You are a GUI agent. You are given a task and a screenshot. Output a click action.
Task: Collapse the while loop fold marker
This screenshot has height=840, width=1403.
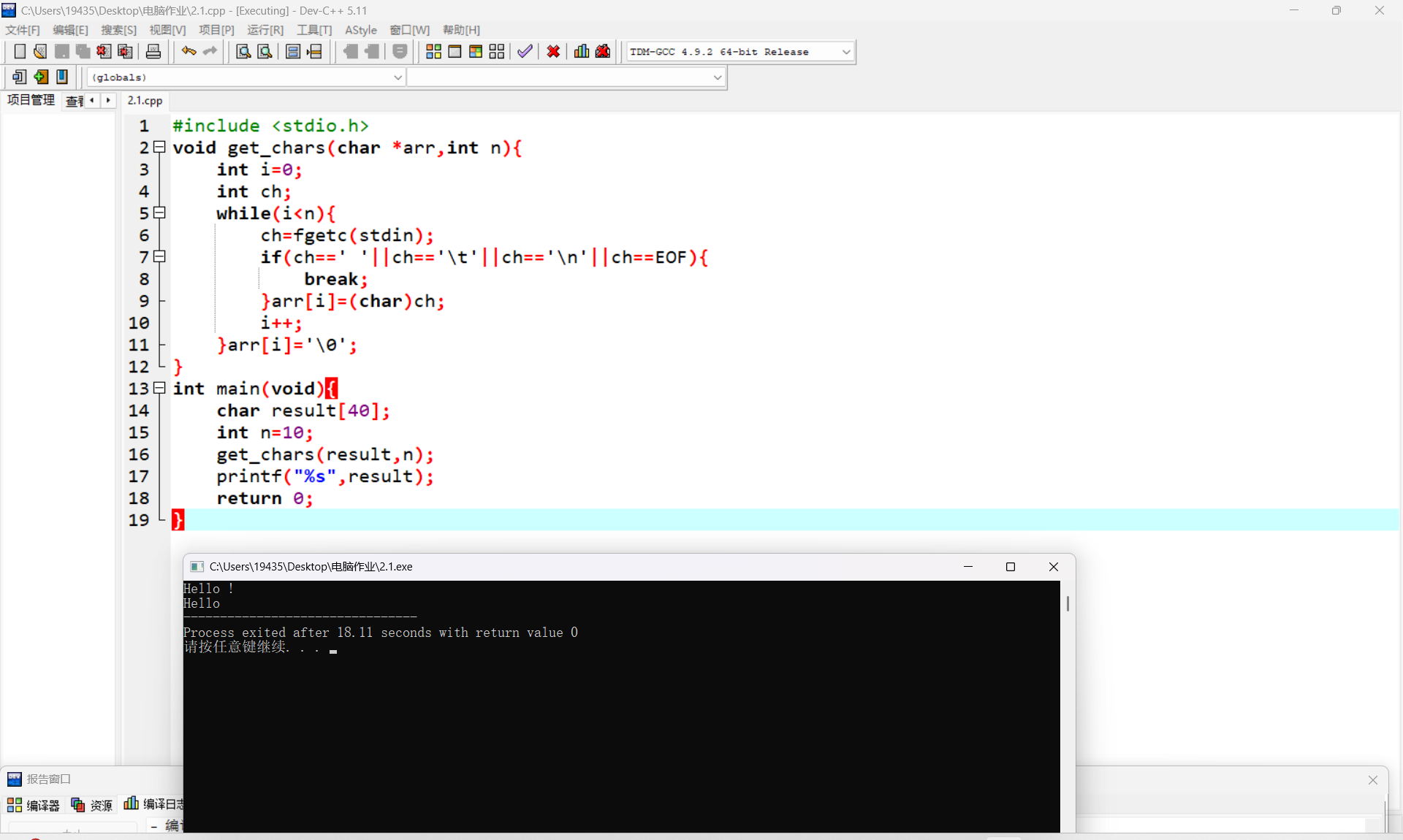tap(159, 213)
